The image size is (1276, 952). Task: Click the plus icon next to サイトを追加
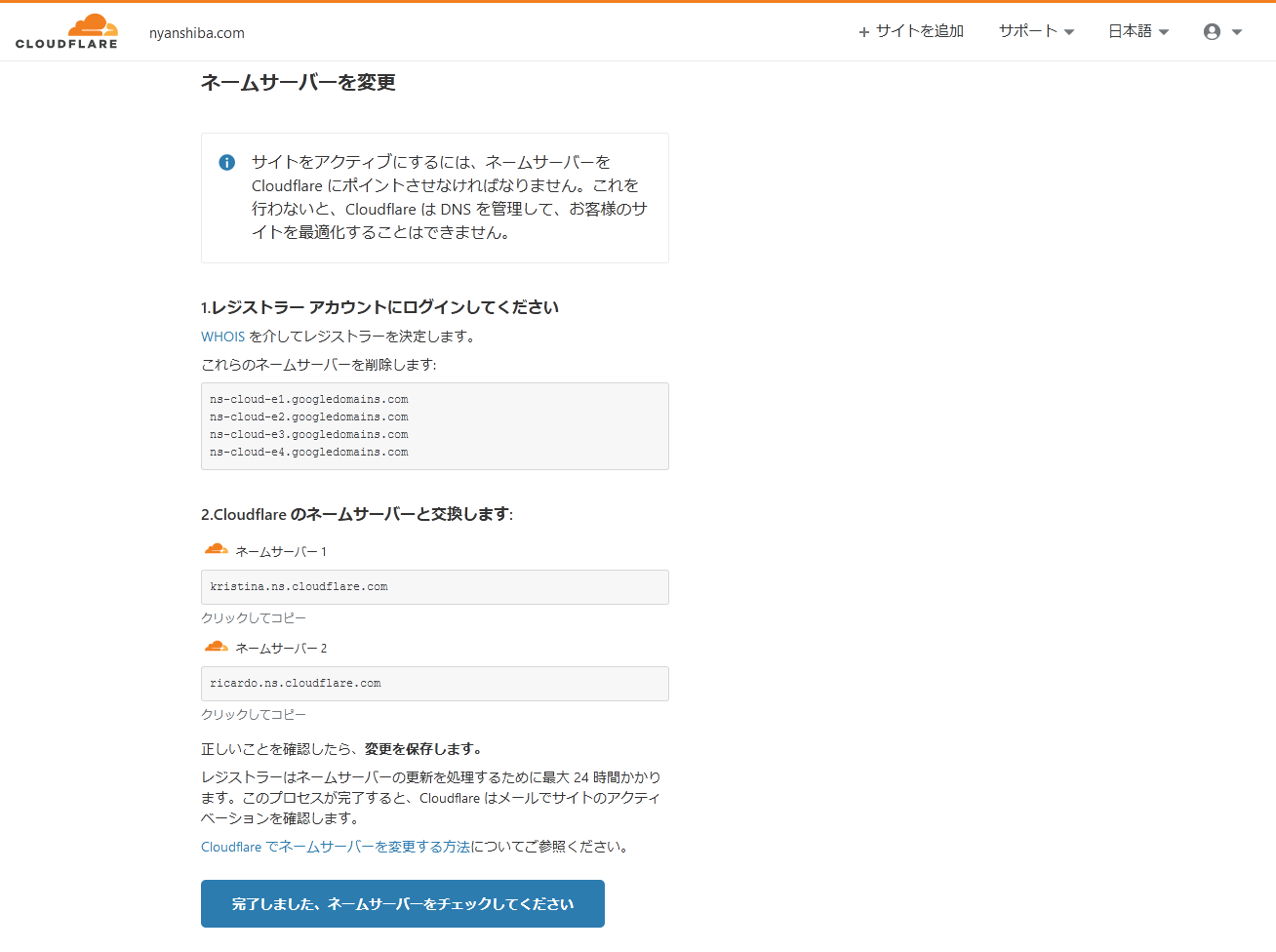862,31
